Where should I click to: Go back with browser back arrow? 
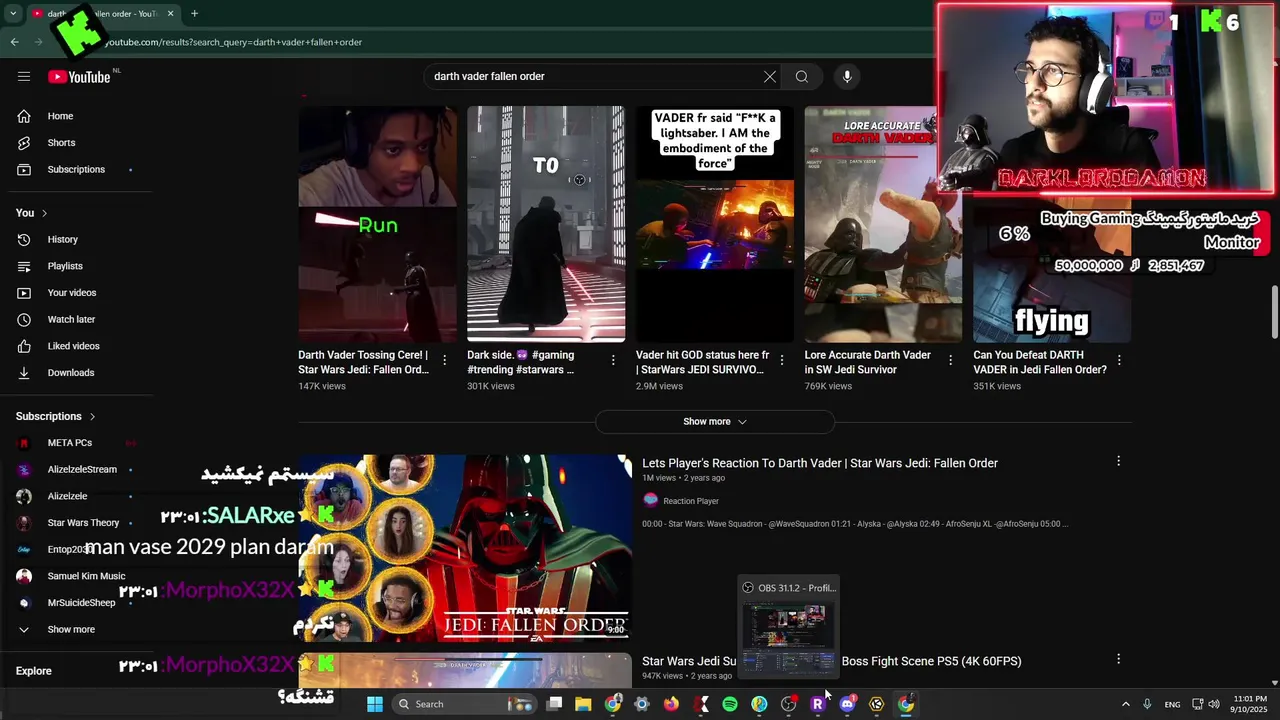coord(15,42)
